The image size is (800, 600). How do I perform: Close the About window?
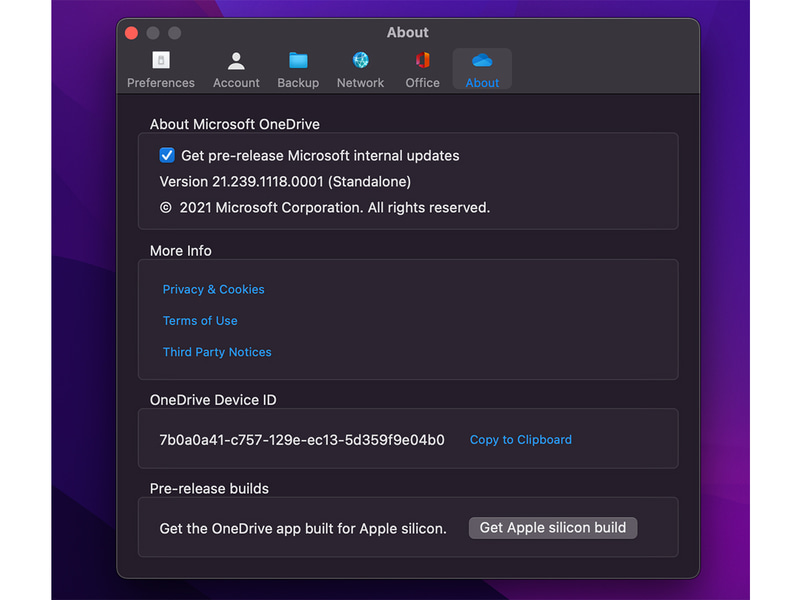pos(132,33)
